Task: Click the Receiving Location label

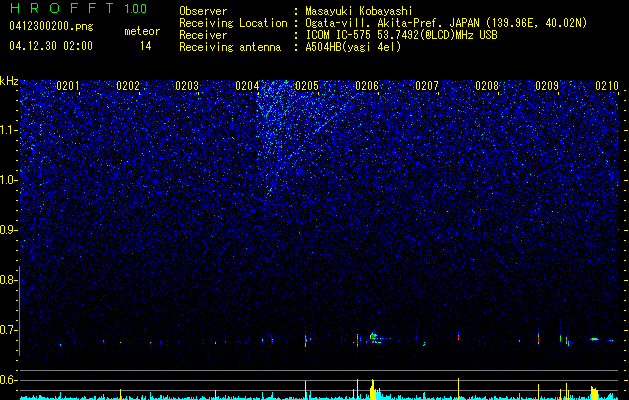Action: point(233,23)
